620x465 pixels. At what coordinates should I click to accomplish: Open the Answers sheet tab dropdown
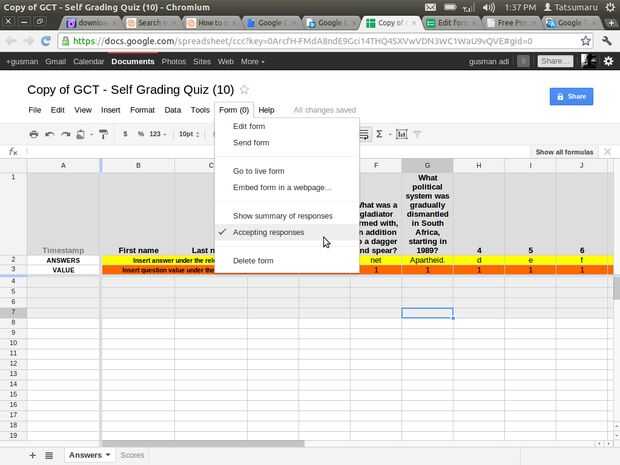tap(108, 455)
